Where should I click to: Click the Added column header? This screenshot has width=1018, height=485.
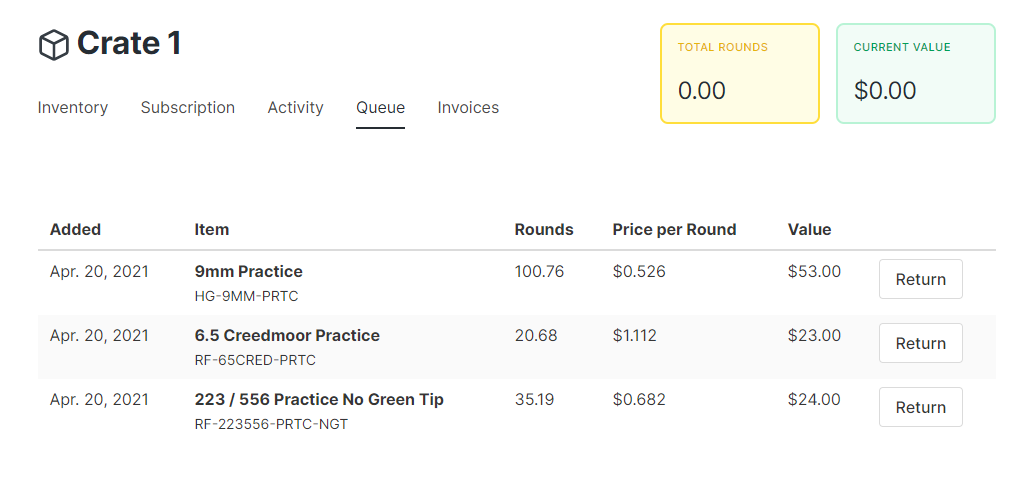coord(75,229)
